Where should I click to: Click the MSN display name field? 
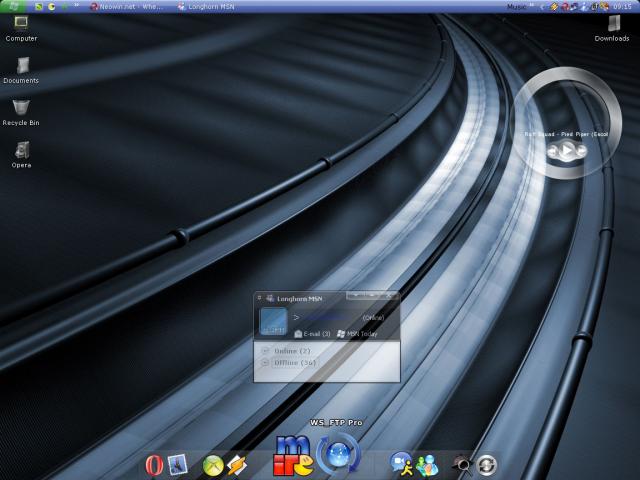coord(326,318)
